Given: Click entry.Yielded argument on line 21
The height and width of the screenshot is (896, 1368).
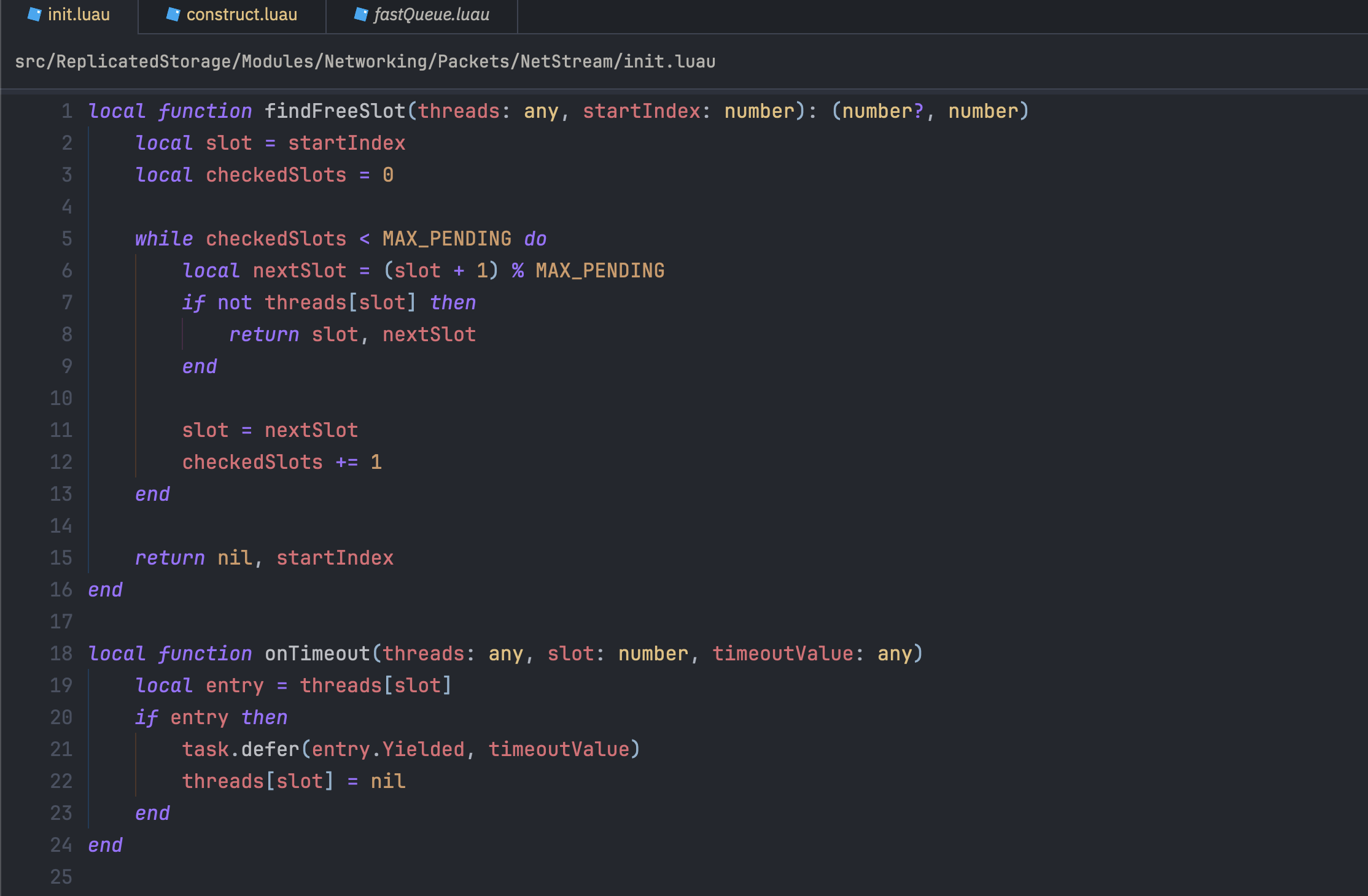Looking at the screenshot, I should click(388, 749).
